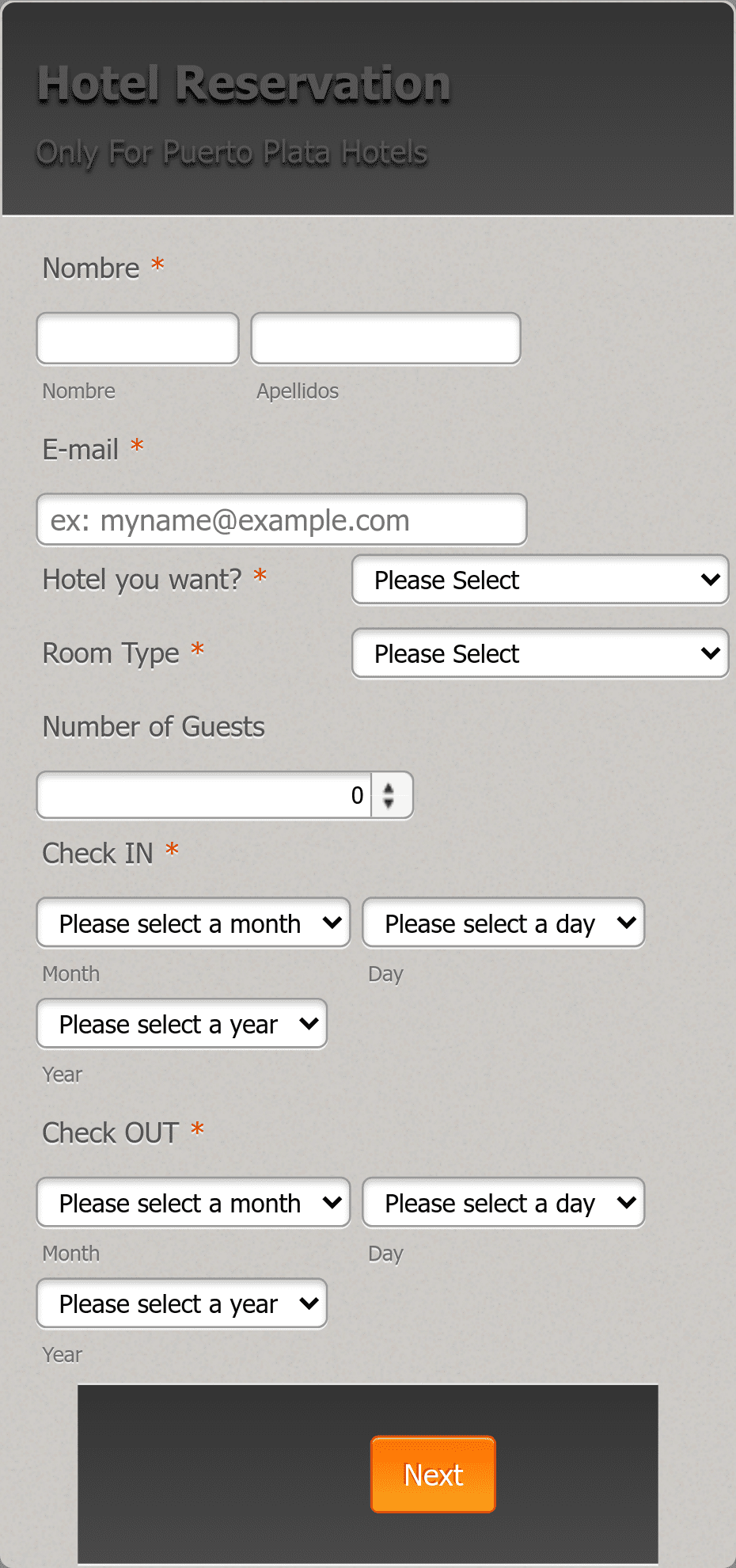Open the Check OUT day dropdown

[x=503, y=1202]
